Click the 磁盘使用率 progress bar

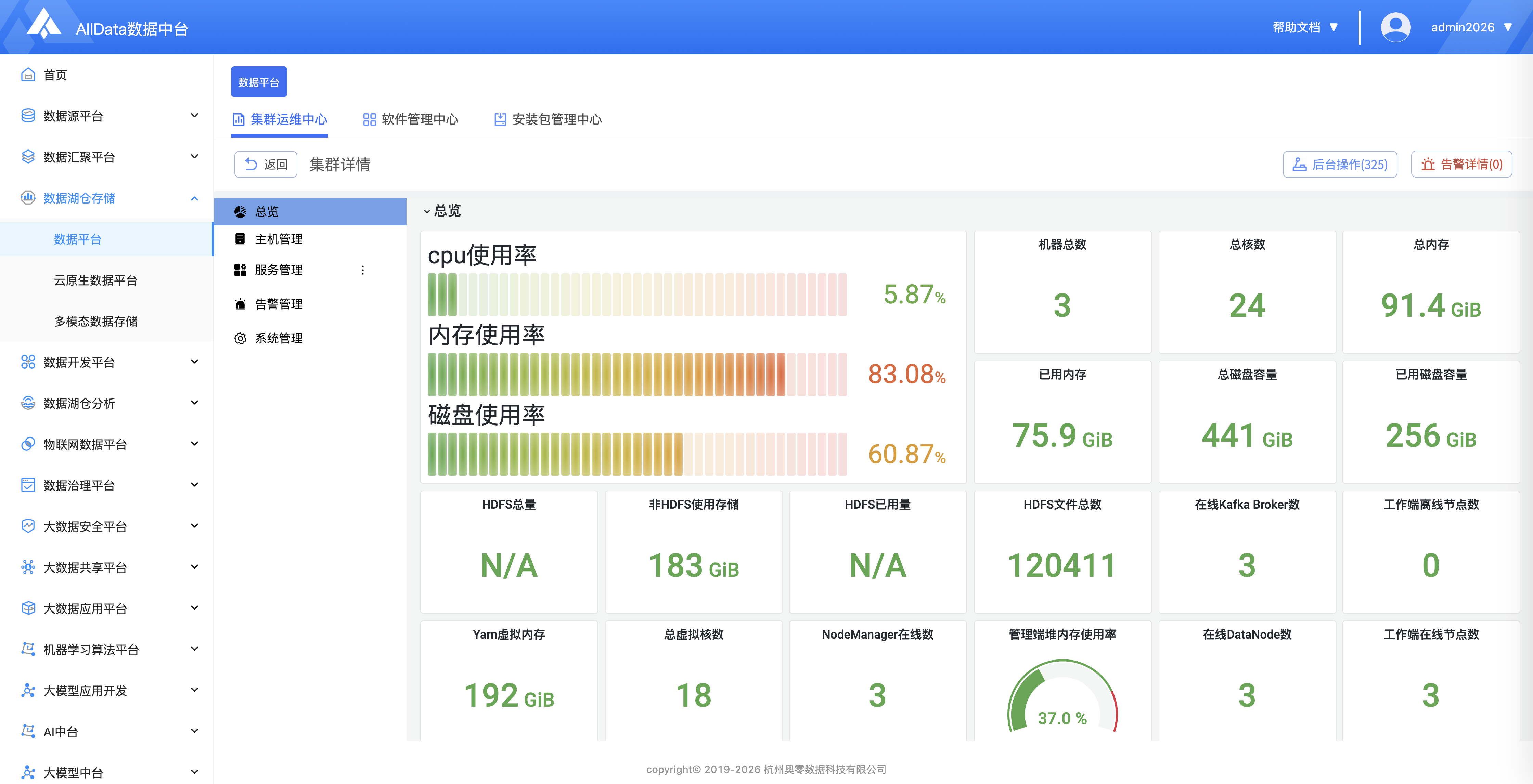pyautogui.click(x=637, y=455)
